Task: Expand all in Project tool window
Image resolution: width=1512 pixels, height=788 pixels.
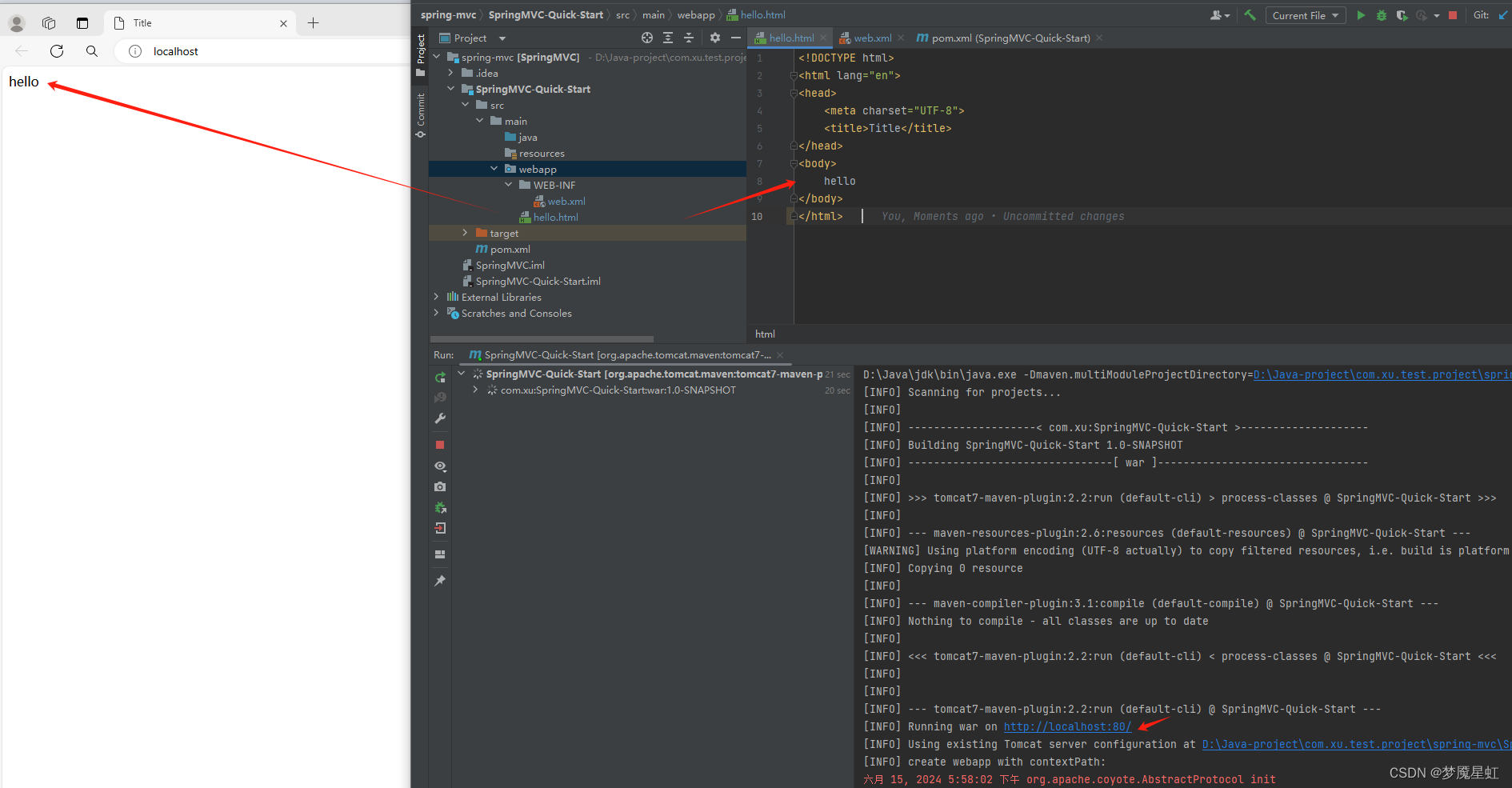Action: [668, 38]
